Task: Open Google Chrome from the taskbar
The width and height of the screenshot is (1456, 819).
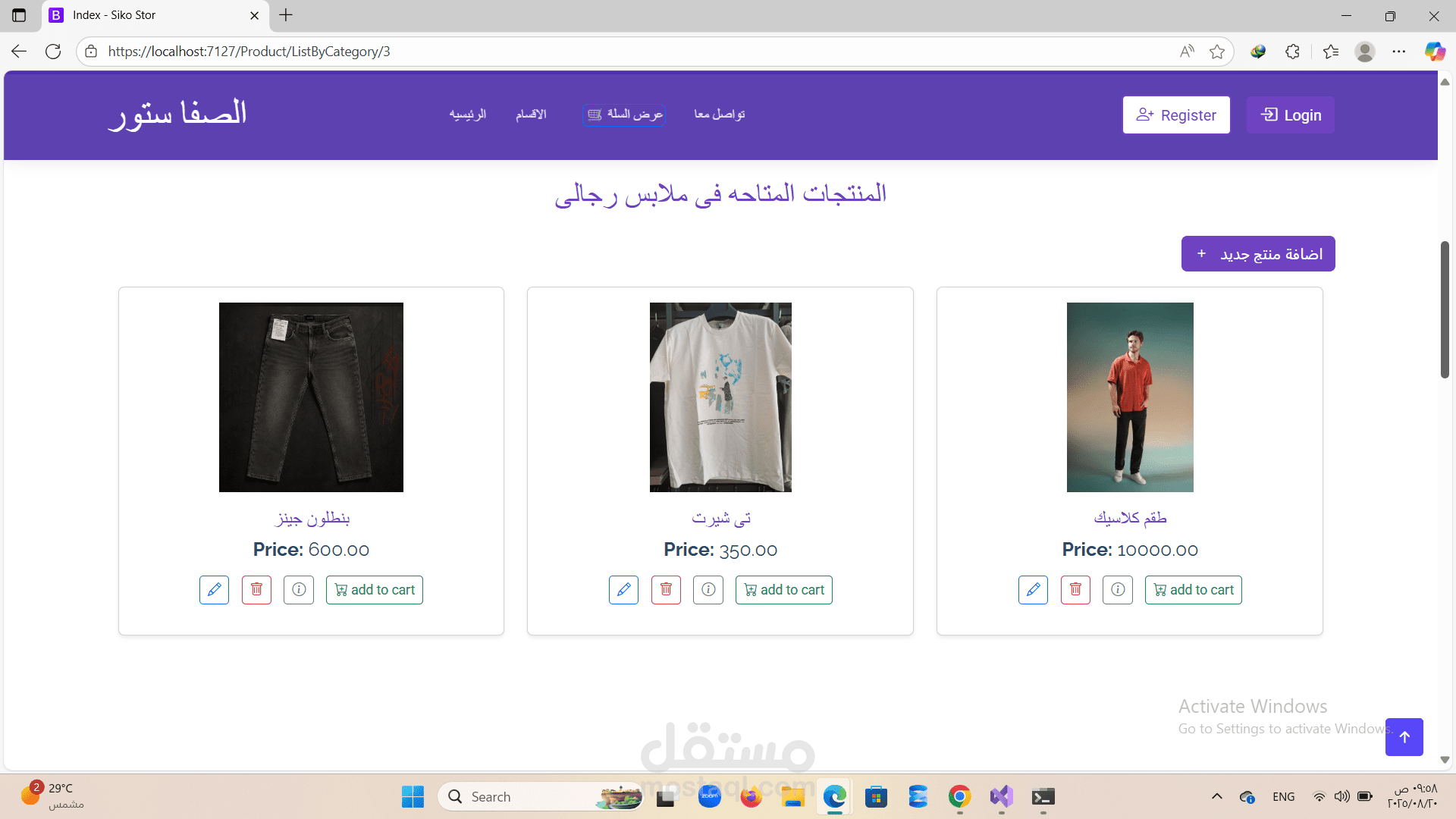Action: [x=959, y=797]
